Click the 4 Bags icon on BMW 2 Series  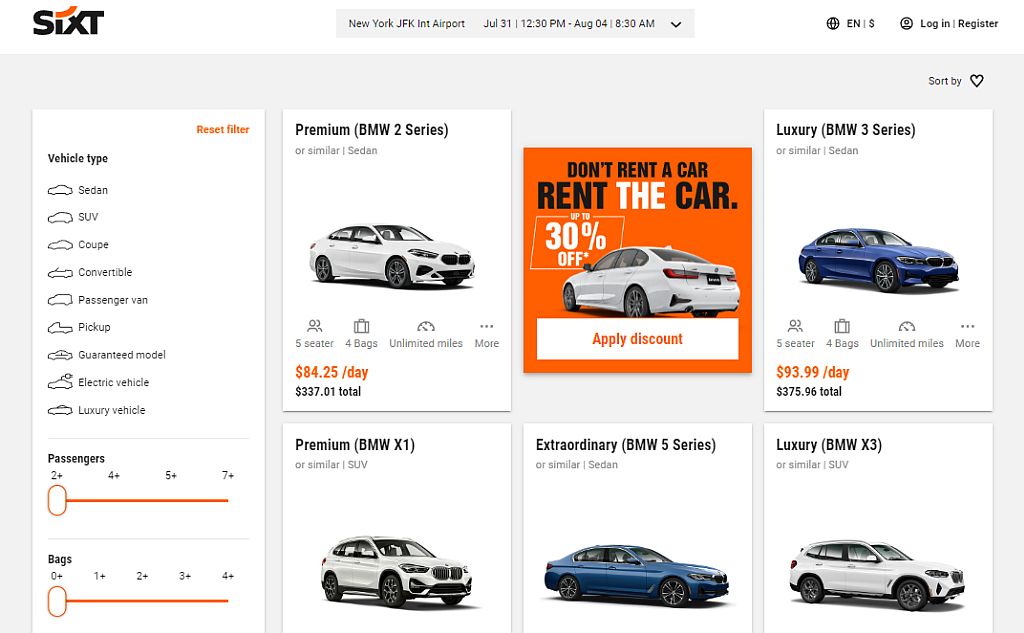click(x=361, y=326)
